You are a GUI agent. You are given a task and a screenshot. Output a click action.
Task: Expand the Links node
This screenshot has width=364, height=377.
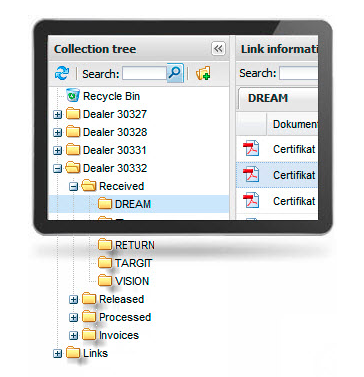[x=58, y=354]
